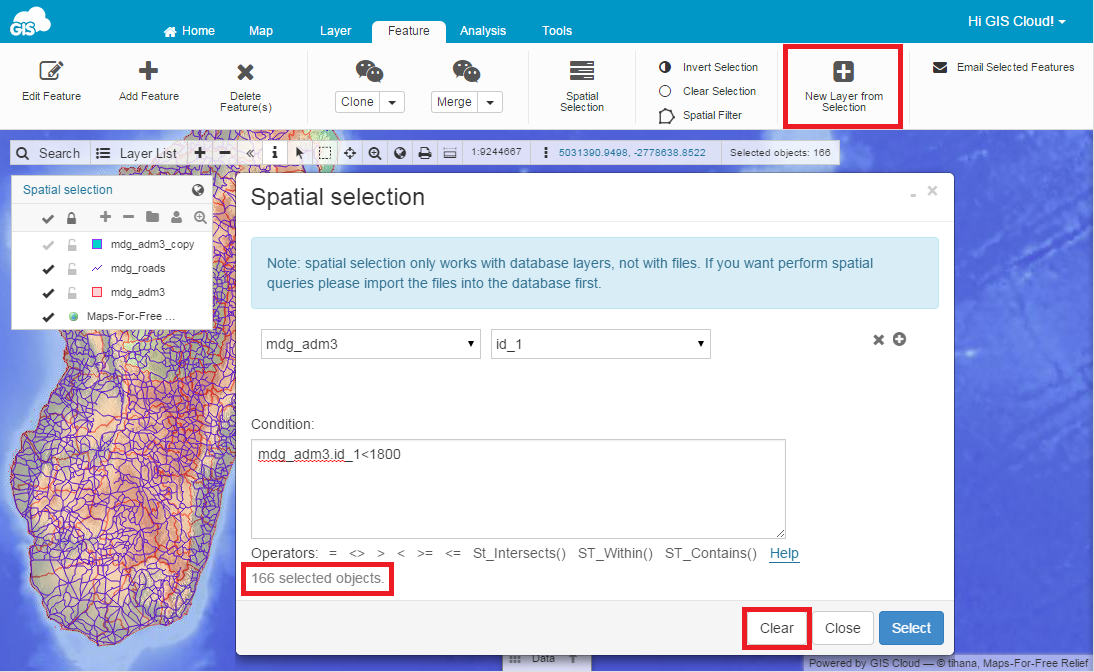Select the rectangle selection tool on map toolbar
Image resolution: width=1094 pixels, height=672 pixels.
(325, 153)
